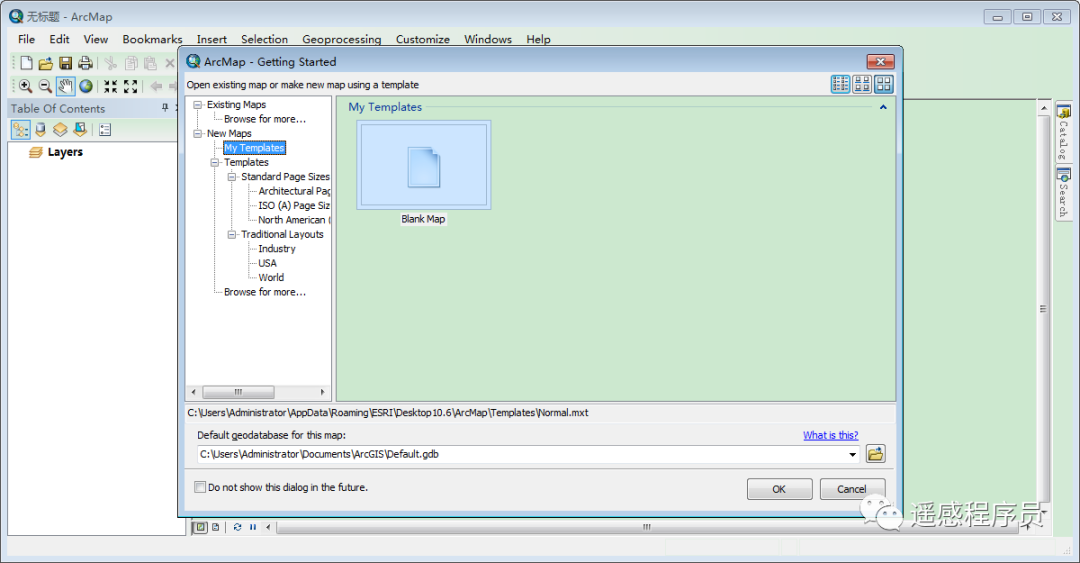The image size is (1080, 563).
Task: Switch template view to list icons
Action: [x=840, y=84]
